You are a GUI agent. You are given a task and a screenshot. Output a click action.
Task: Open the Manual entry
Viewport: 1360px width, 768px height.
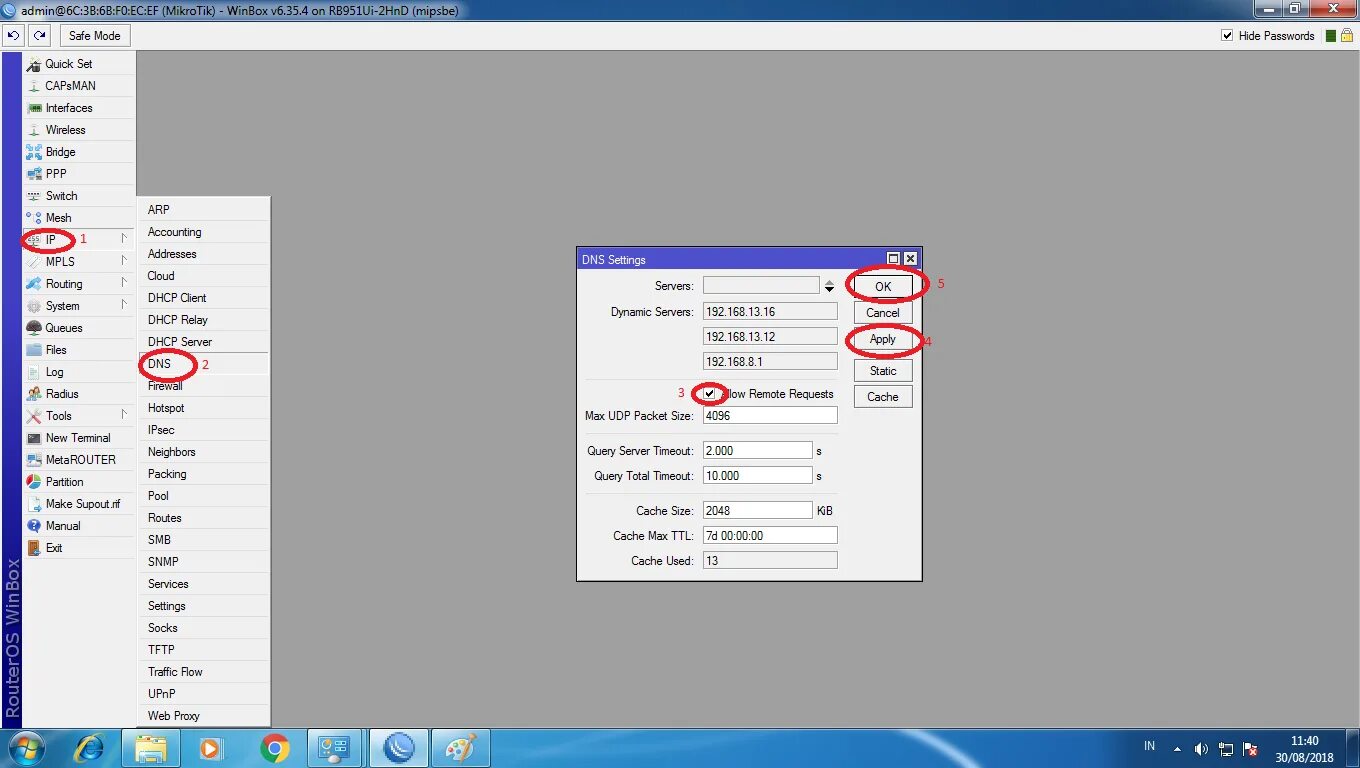click(79, 525)
